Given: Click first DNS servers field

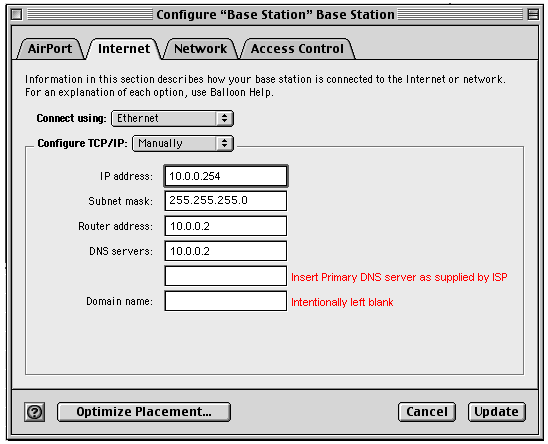Looking at the screenshot, I should 226,251.
